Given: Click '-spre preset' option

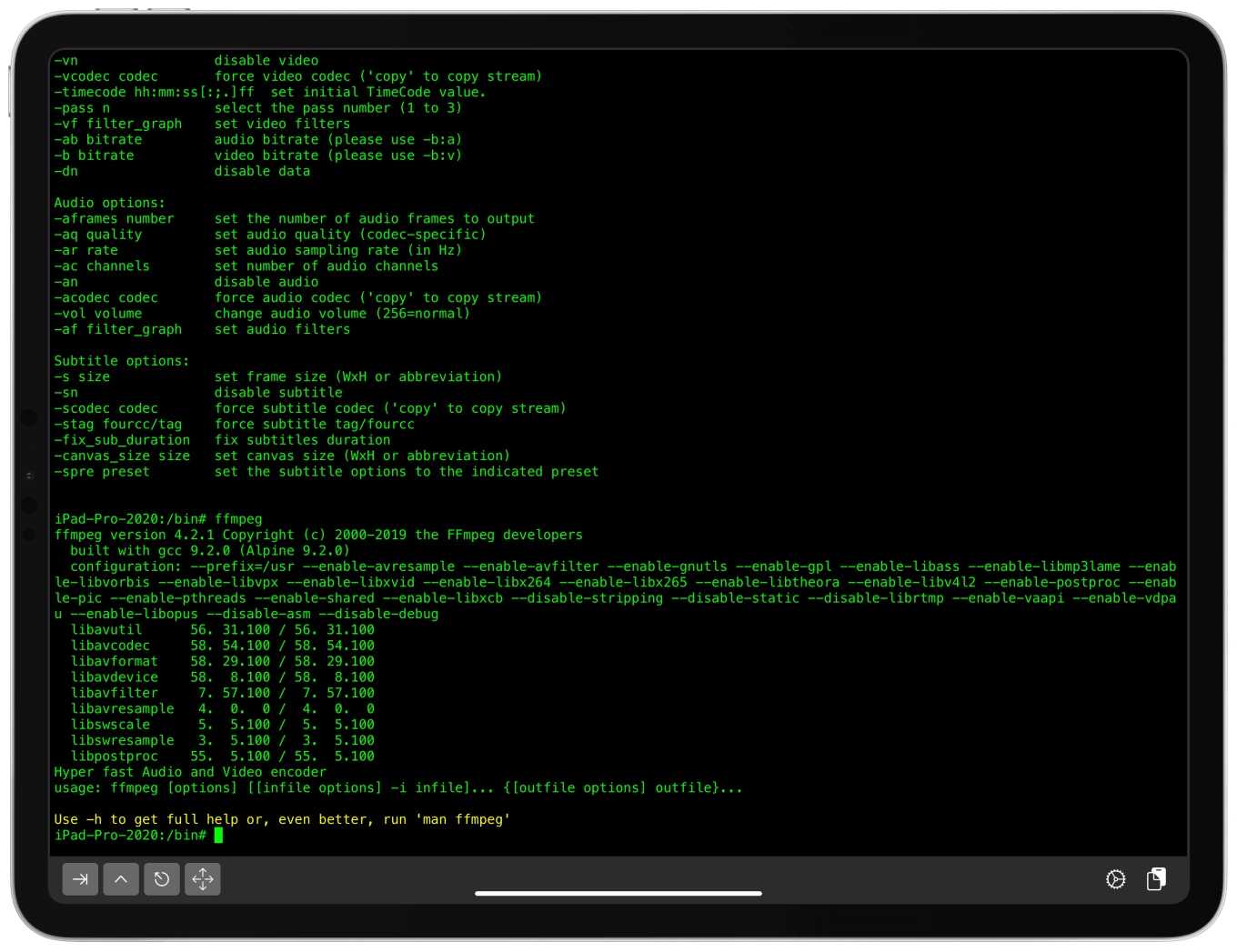Looking at the screenshot, I should tap(102, 472).
